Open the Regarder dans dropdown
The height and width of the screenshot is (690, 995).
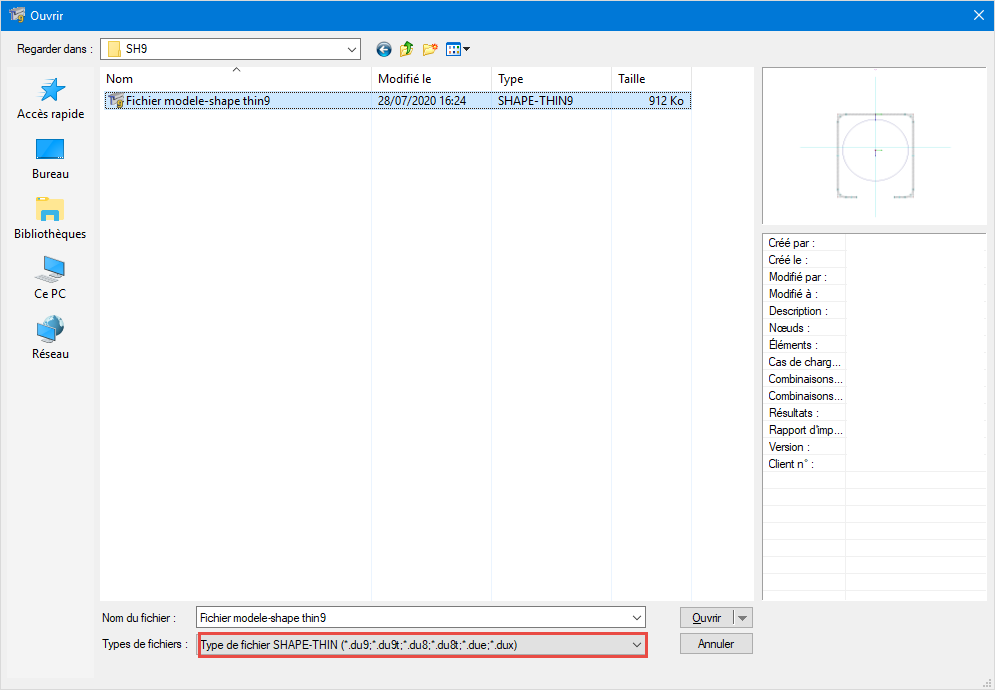pyautogui.click(x=351, y=48)
